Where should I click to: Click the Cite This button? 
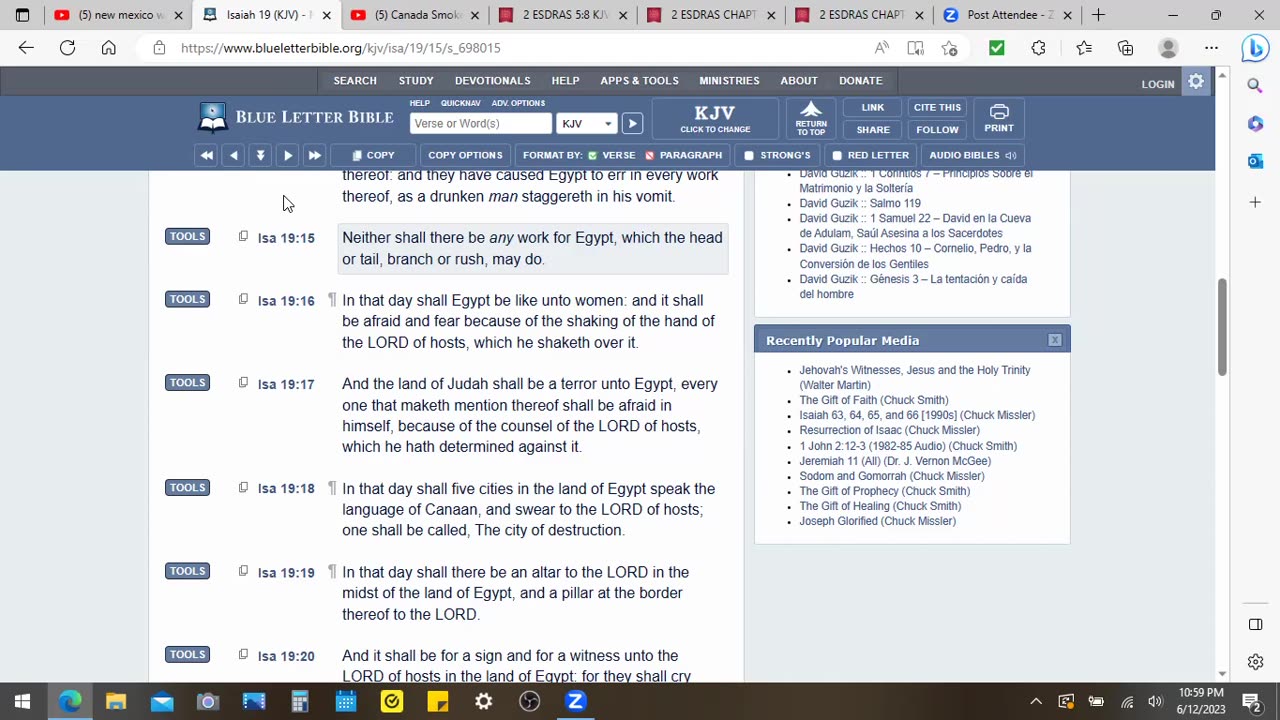pyautogui.click(x=937, y=108)
